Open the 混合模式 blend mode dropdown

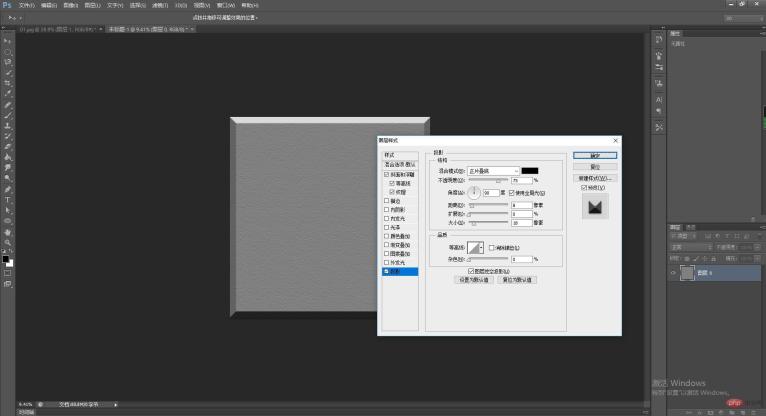coord(493,171)
